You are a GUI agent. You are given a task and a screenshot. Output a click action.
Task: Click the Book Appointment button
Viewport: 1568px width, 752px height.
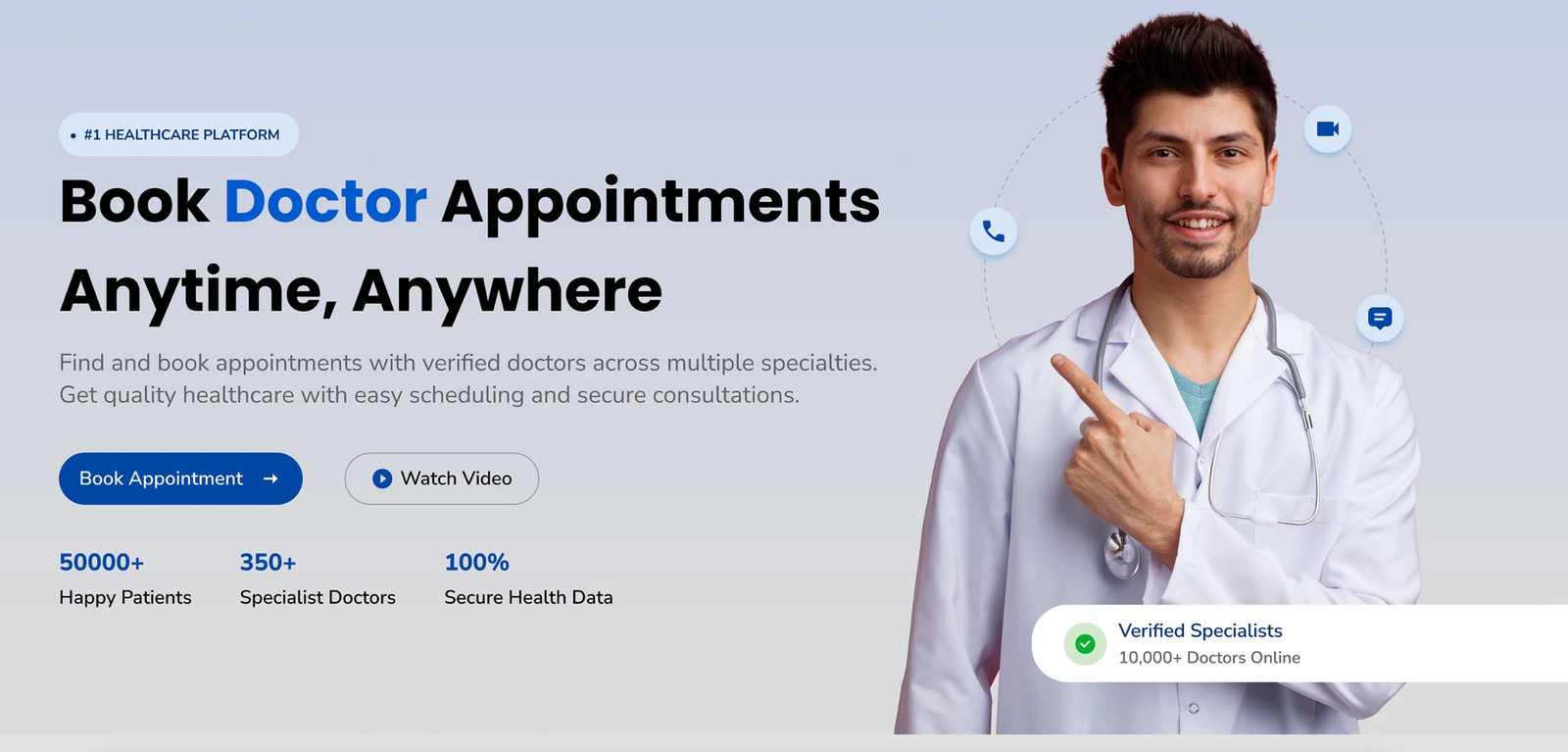(x=180, y=478)
